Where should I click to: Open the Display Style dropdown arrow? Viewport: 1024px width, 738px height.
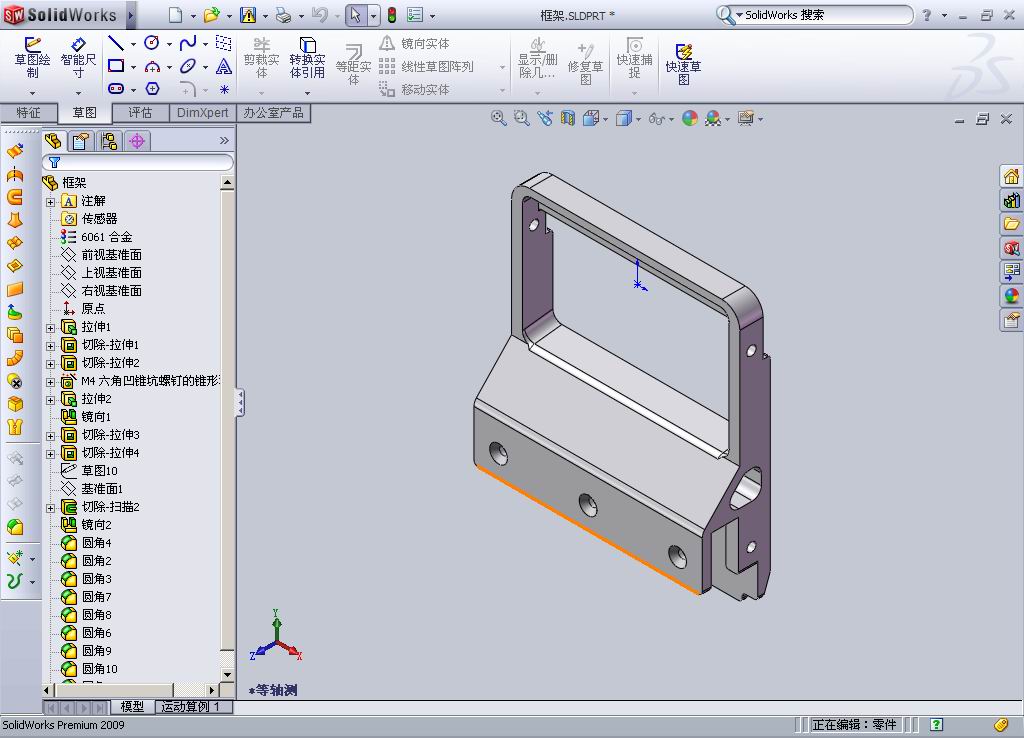coord(638,119)
